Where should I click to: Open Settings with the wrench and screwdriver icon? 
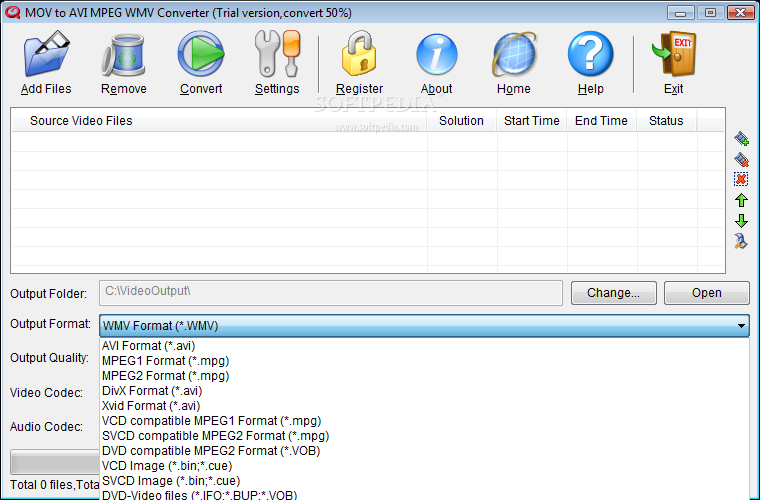click(x=277, y=53)
